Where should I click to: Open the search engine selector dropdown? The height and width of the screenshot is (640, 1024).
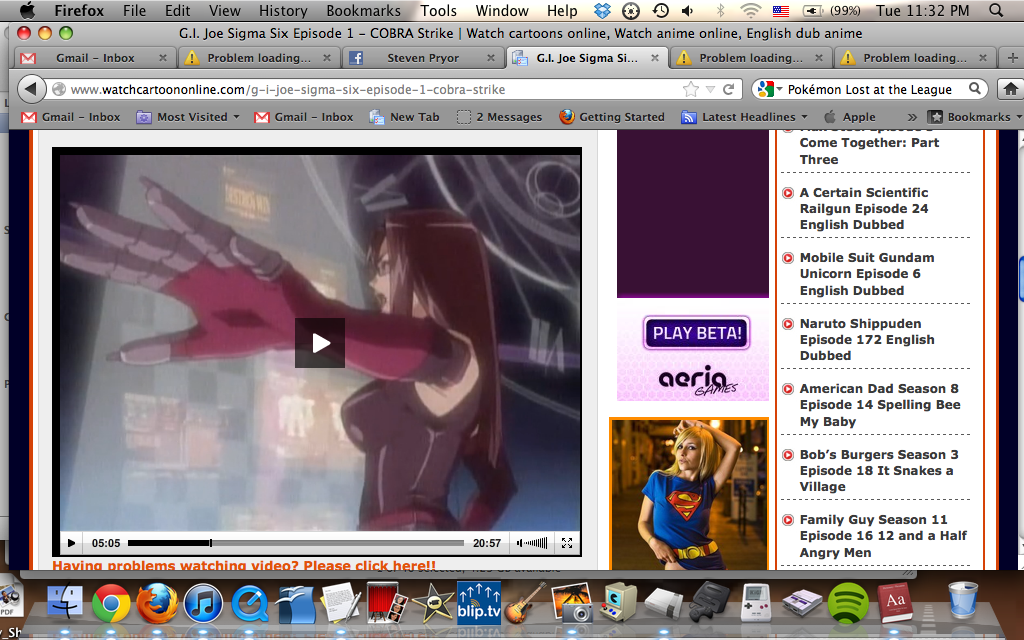(769, 89)
